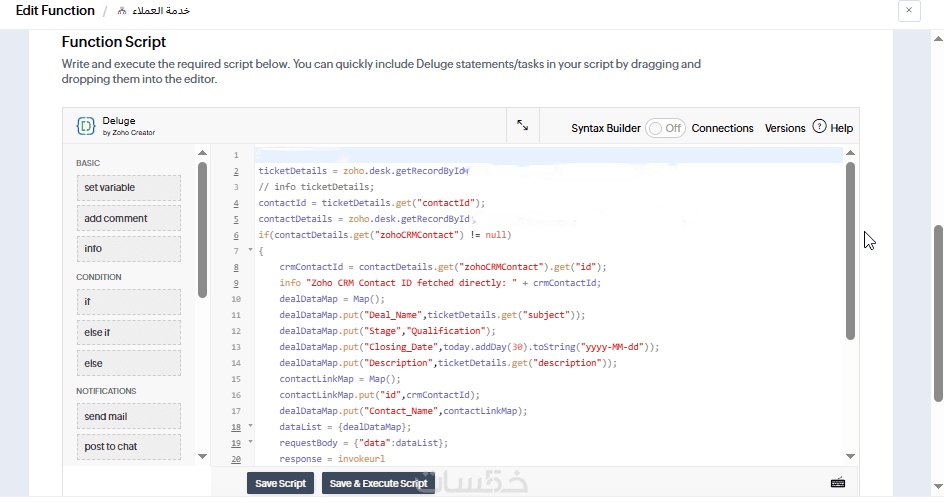Fold the code at line 18

coord(250,427)
